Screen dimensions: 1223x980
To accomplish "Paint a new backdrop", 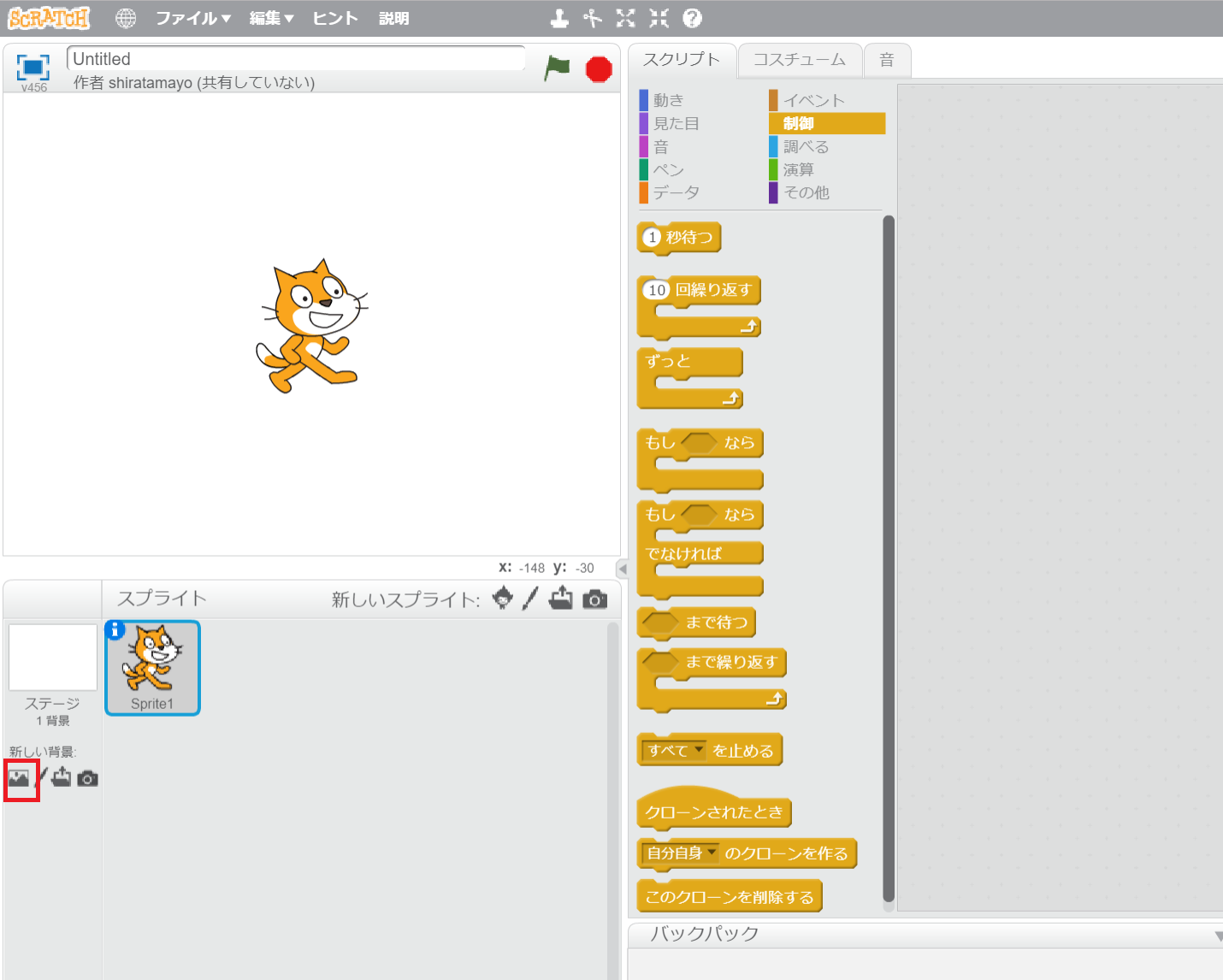I will [x=42, y=777].
